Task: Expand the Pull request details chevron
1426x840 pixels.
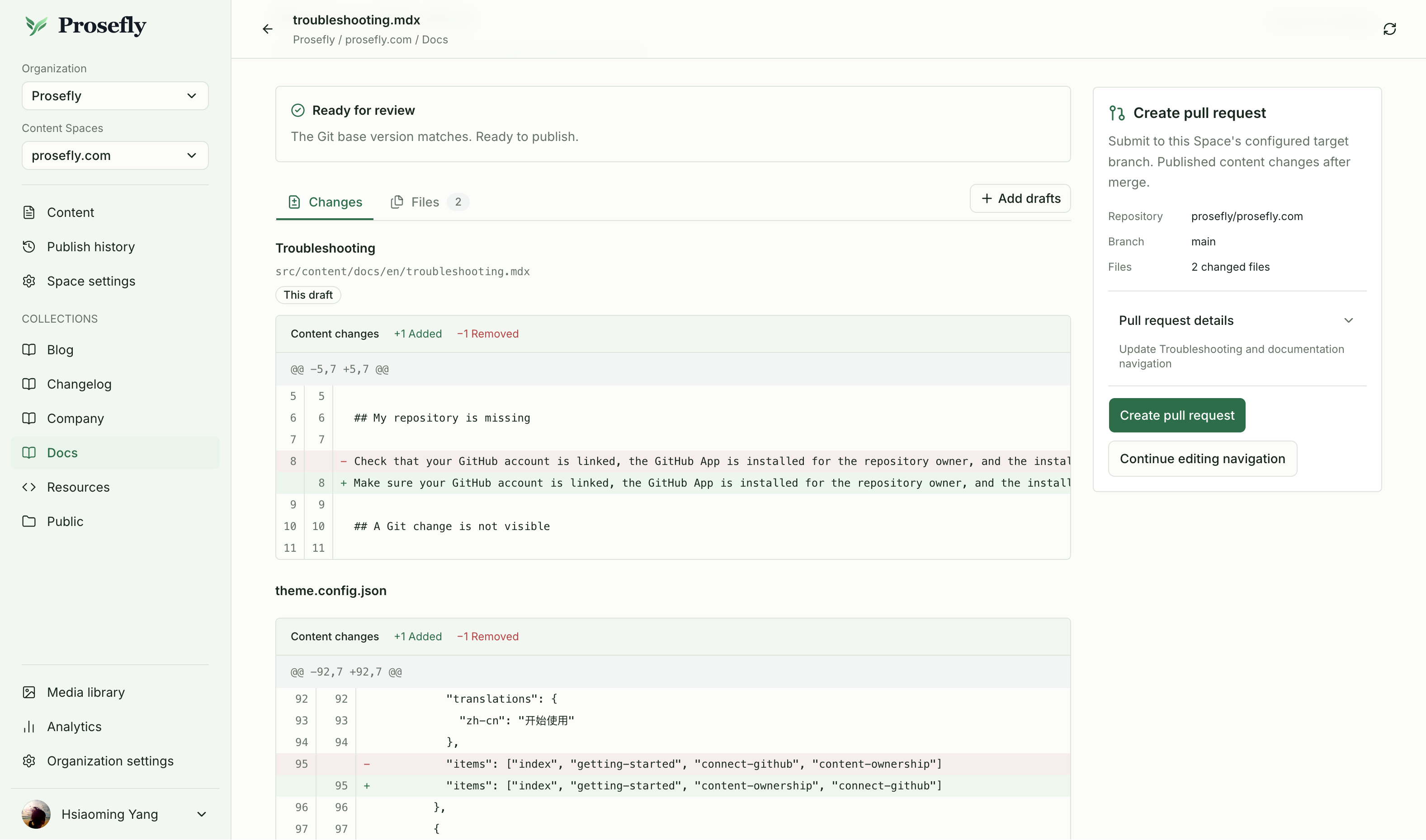Action: [x=1348, y=320]
